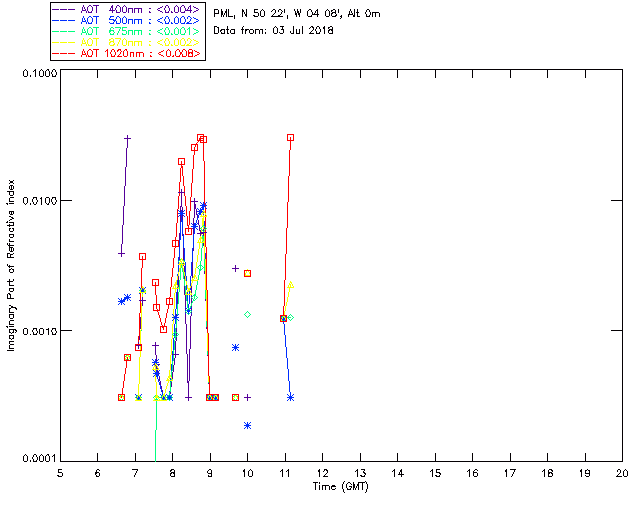
Task: Click the x-axis tick label 12
Action: 322,473
